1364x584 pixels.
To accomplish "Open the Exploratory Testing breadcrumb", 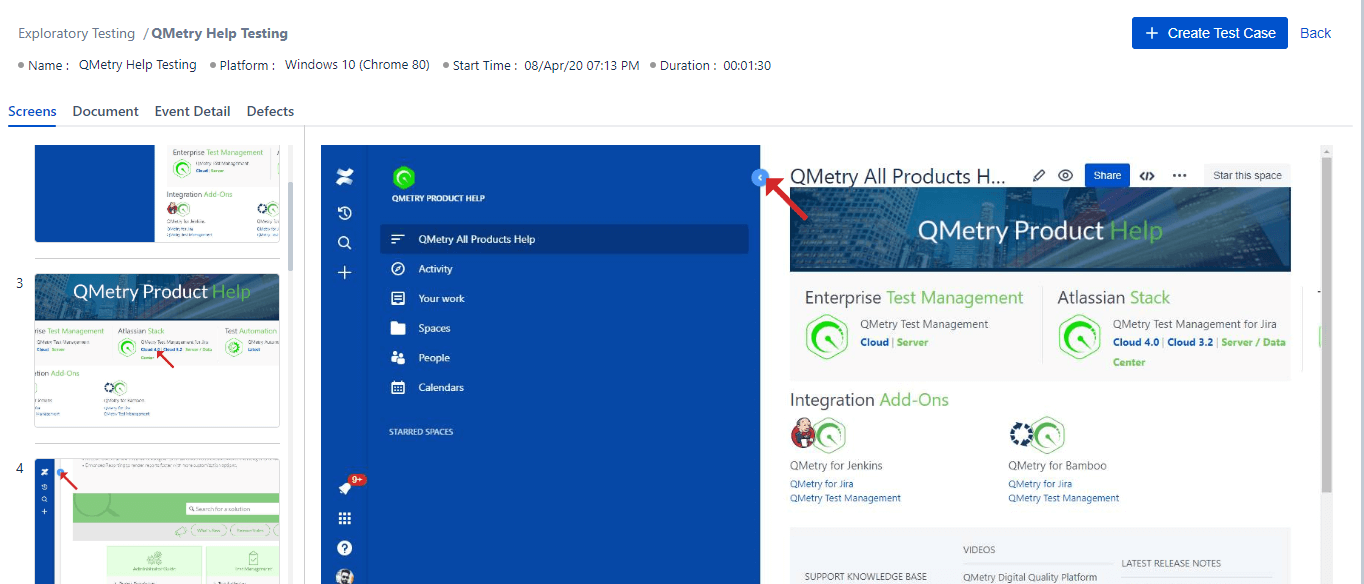I will click(x=76, y=33).
